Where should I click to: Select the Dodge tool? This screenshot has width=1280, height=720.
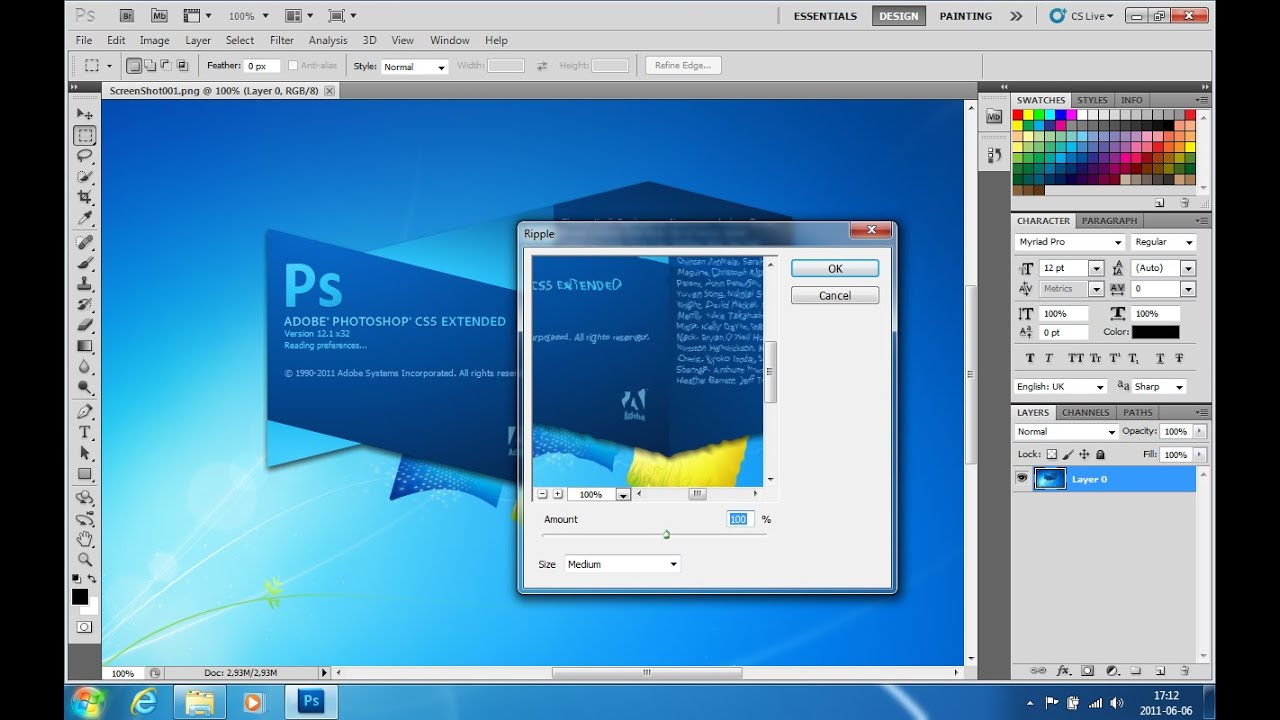pos(85,388)
